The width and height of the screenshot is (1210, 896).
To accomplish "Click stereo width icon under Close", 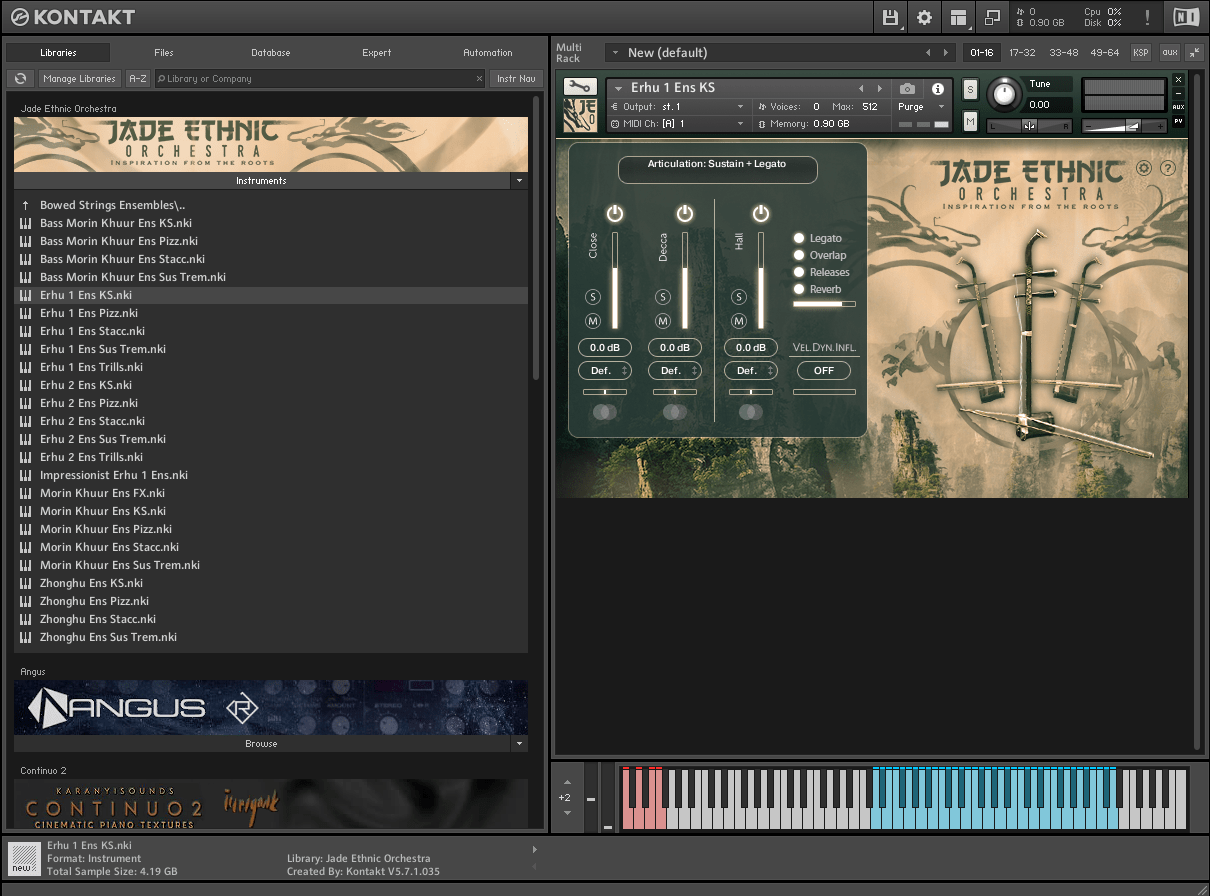I will point(604,412).
